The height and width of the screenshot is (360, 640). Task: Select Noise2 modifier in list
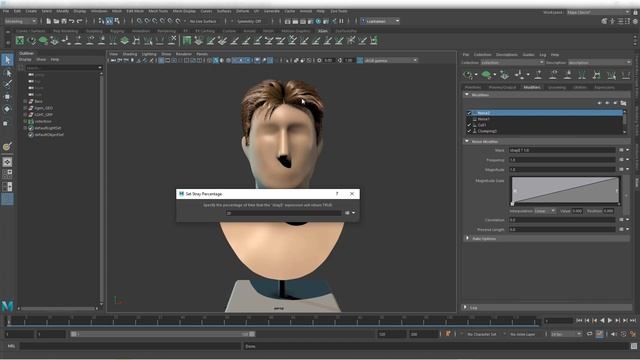pyautogui.click(x=544, y=113)
